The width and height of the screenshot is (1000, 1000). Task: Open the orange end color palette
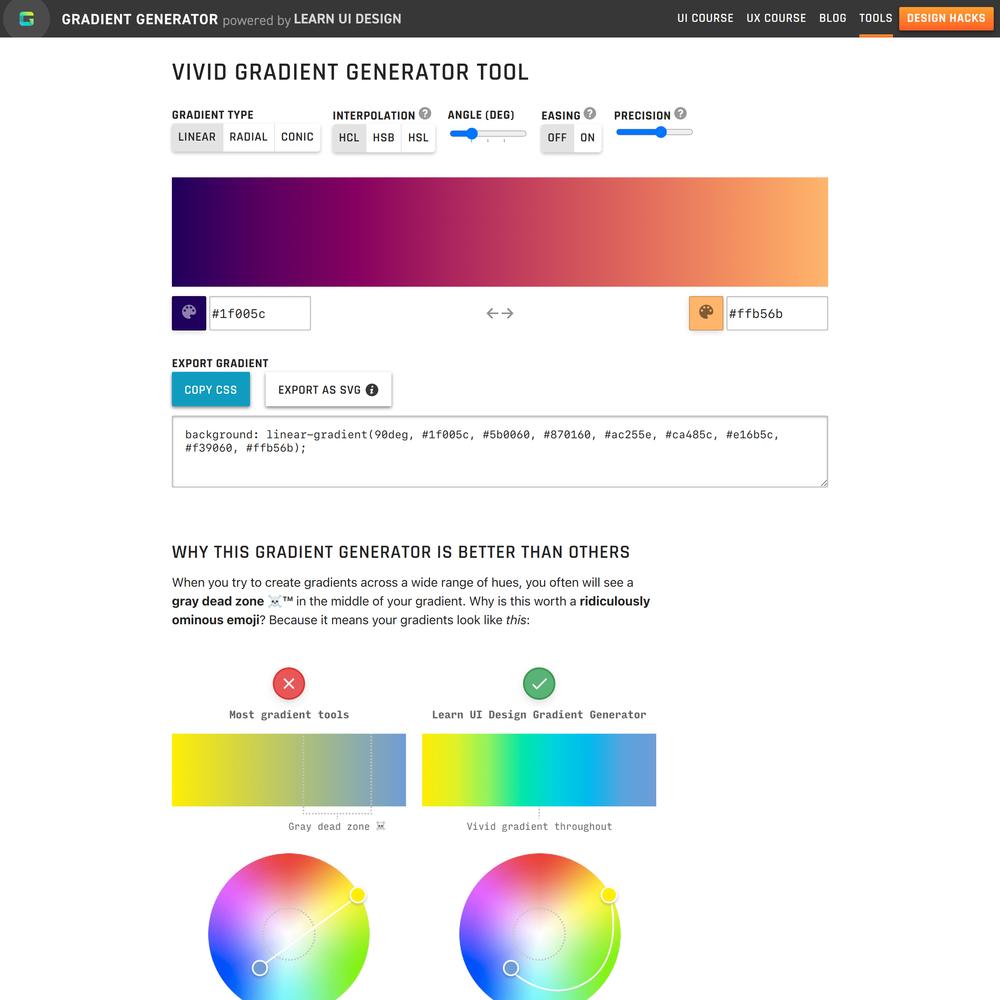[x=706, y=313]
